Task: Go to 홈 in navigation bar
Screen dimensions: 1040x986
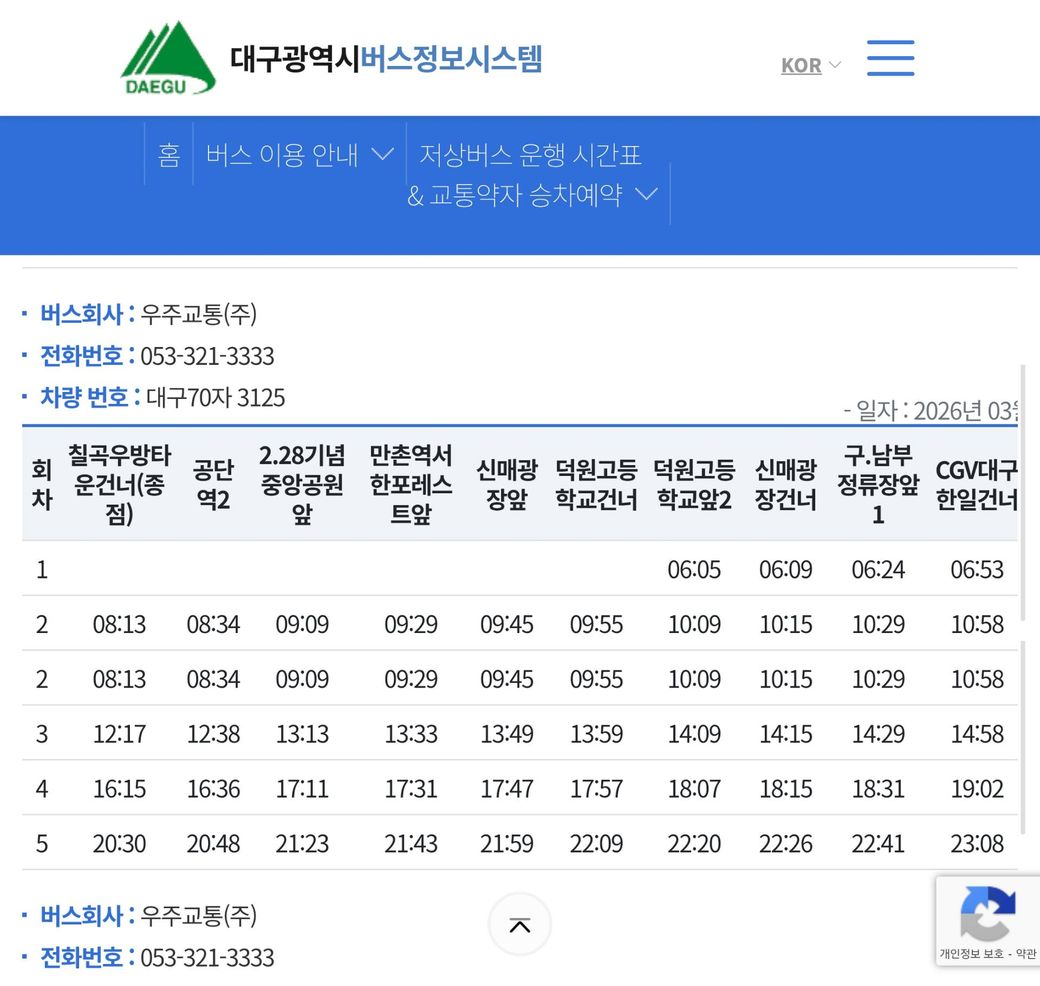Action: 169,155
